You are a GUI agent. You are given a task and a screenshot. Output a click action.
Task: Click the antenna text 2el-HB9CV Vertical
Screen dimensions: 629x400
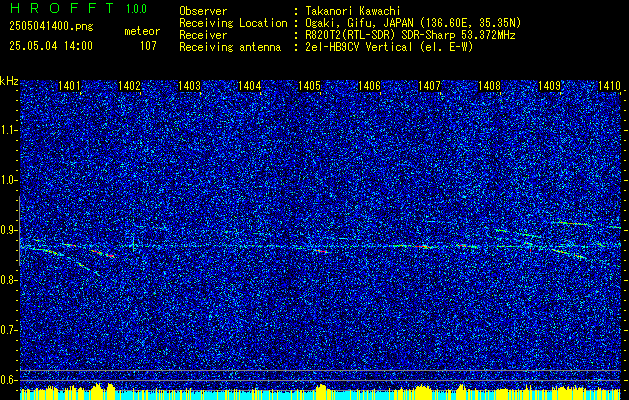[359, 47]
